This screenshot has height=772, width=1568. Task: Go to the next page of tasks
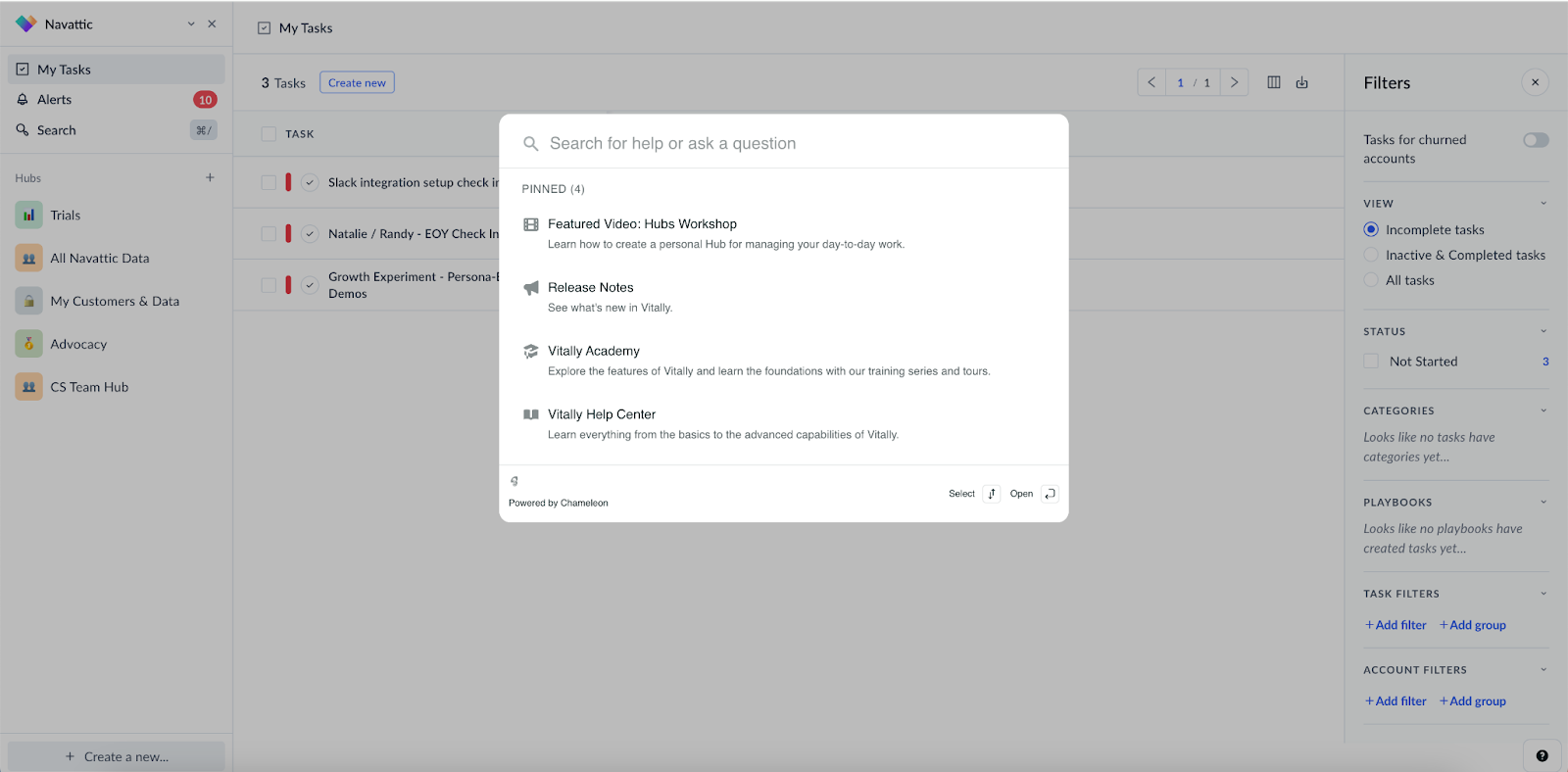click(x=1235, y=82)
